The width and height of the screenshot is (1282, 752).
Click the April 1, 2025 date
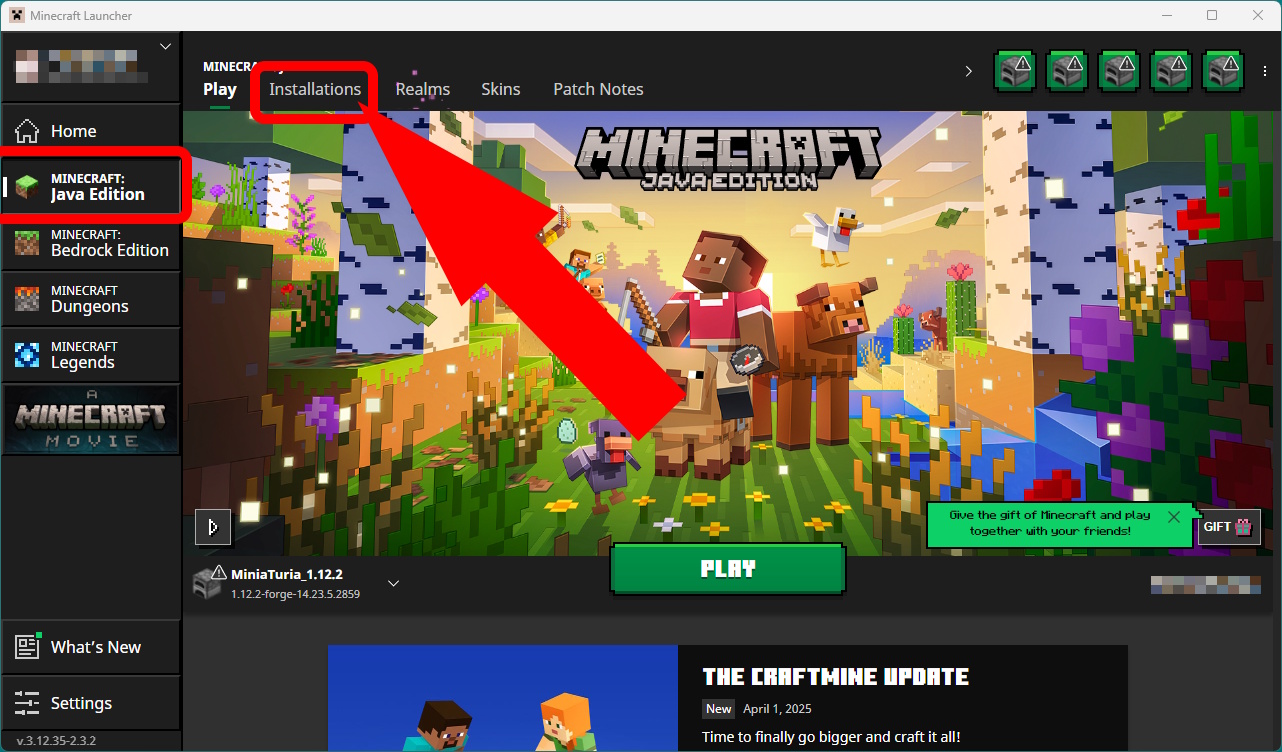coord(777,709)
